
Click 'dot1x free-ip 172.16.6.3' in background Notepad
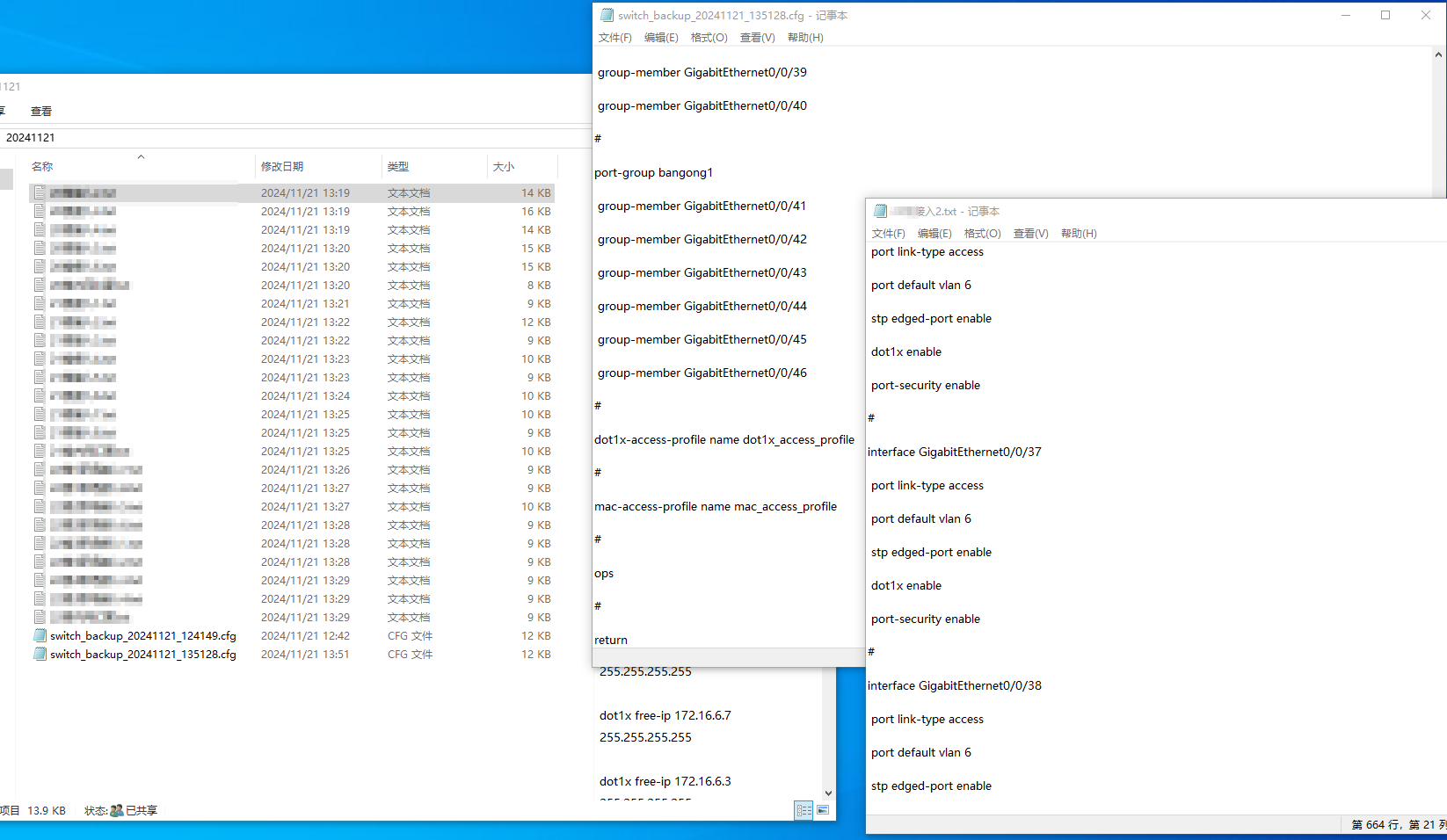click(x=665, y=782)
